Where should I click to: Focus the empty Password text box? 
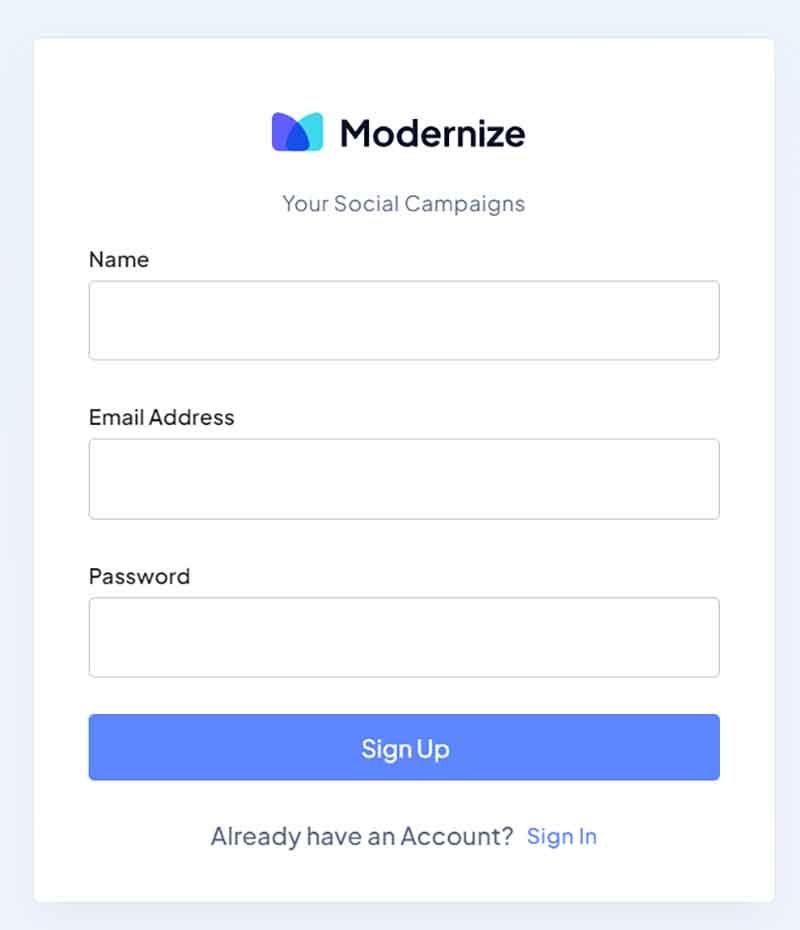pos(404,637)
